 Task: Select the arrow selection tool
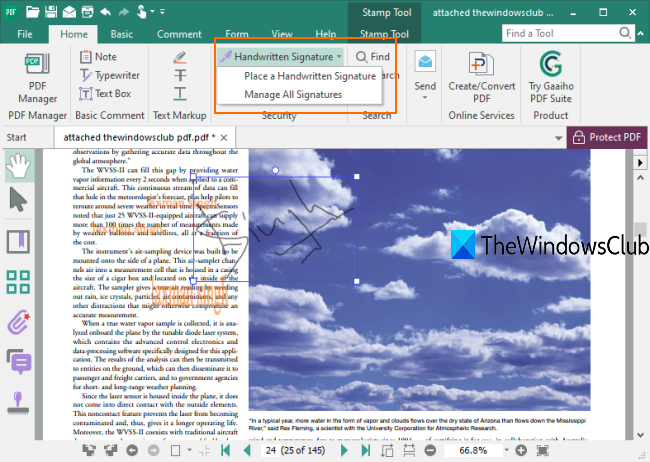coord(18,199)
